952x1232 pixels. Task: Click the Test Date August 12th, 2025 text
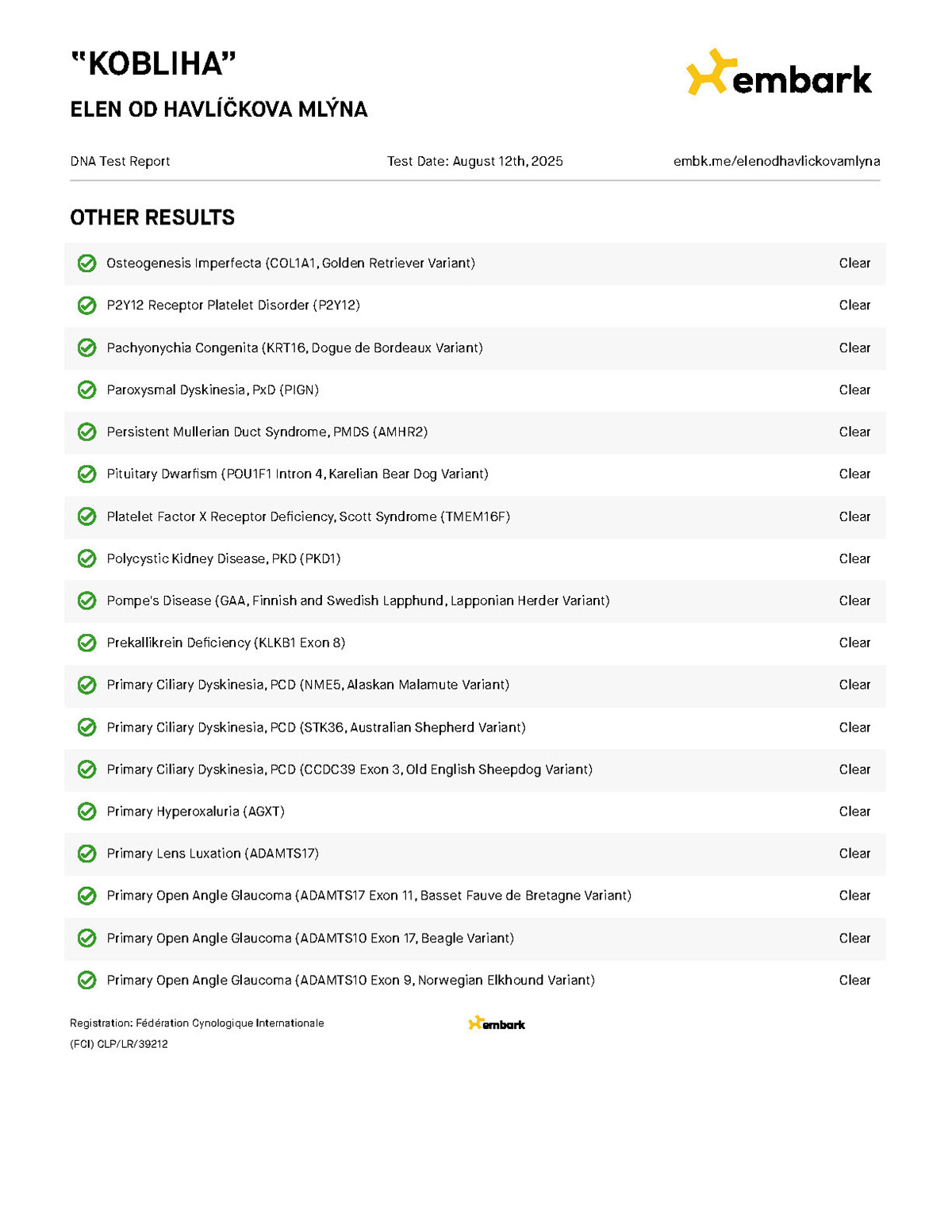(475, 161)
